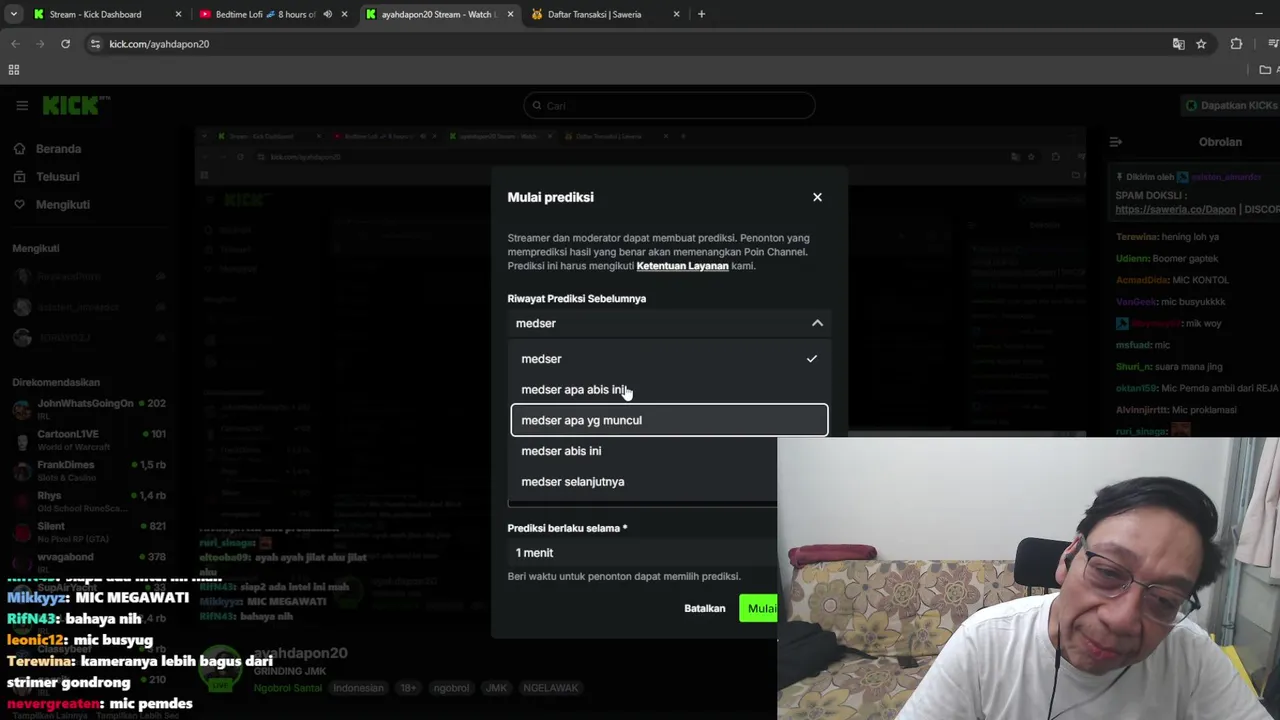Click chat username msfuad

1133,345
